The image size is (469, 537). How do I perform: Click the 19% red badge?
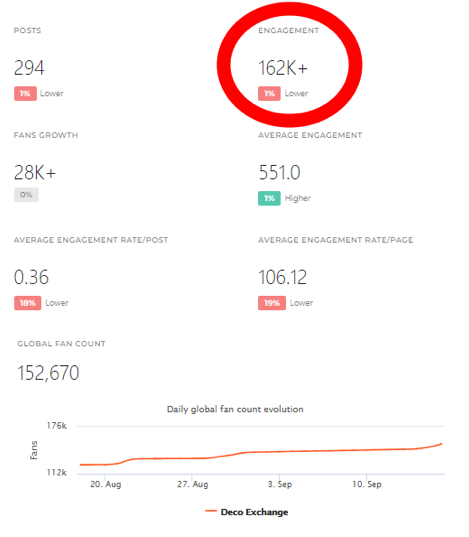[272, 303]
